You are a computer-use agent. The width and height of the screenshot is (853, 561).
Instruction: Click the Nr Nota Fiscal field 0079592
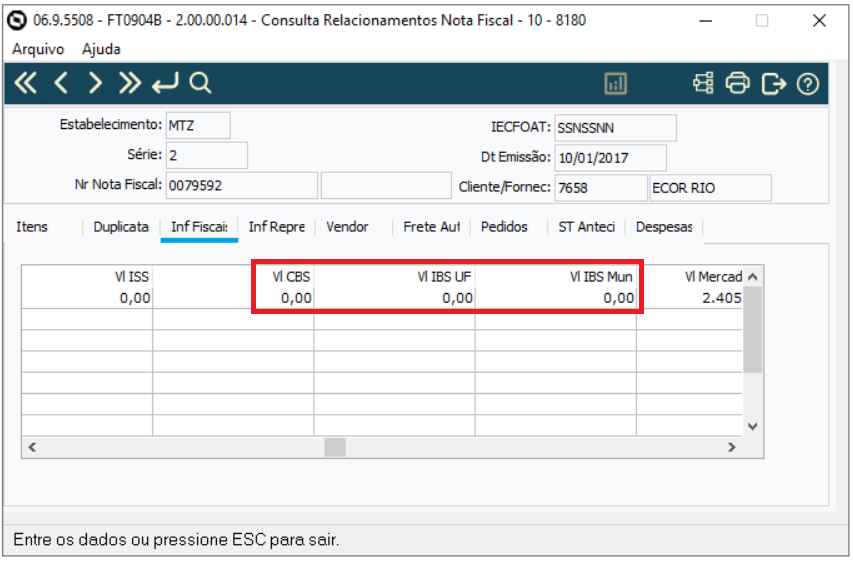[242, 186]
